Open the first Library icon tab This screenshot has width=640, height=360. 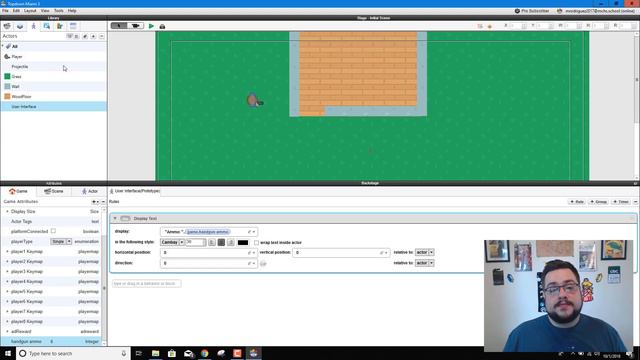[7, 26]
